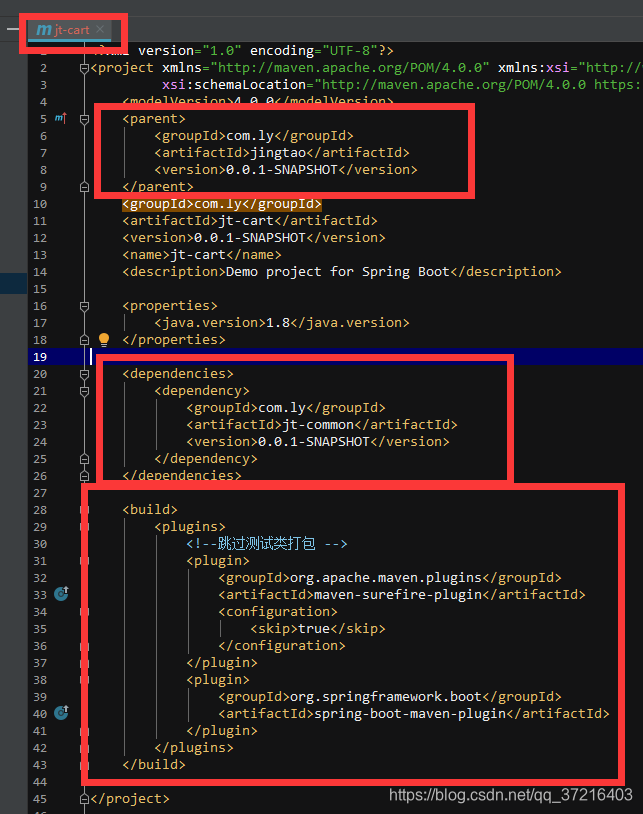Click the name jt-cart element line

point(202,255)
